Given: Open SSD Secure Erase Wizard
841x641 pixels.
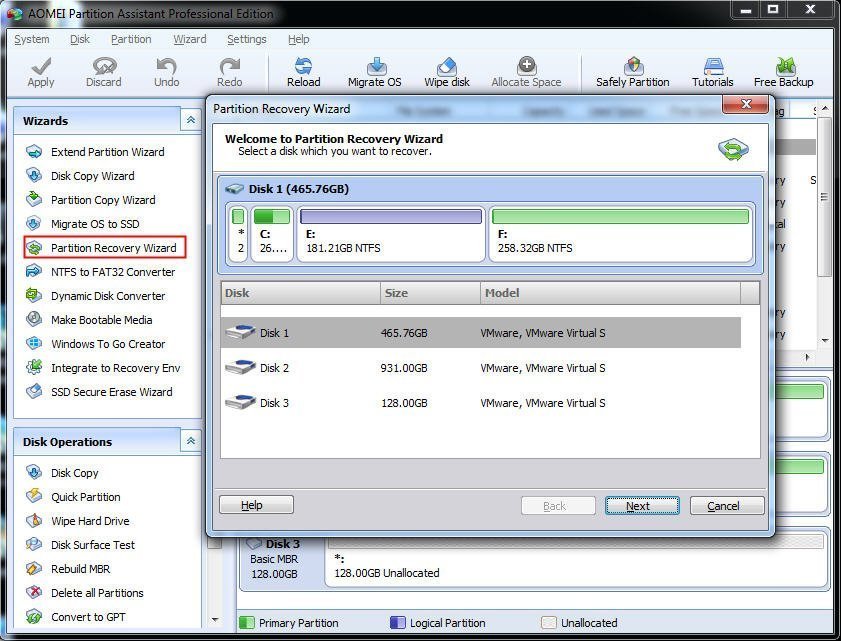Looking at the screenshot, I should point(100,392).
